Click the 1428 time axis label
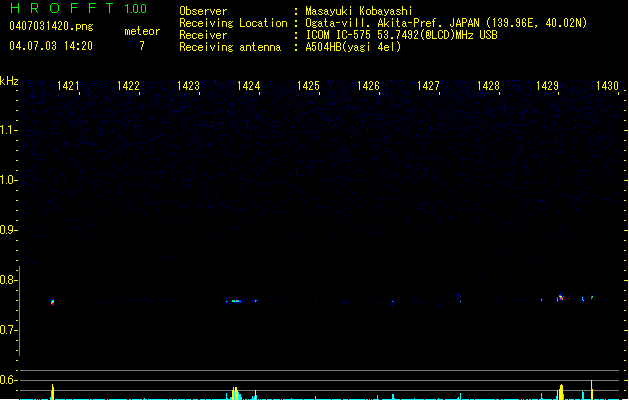 click(488, 86)
